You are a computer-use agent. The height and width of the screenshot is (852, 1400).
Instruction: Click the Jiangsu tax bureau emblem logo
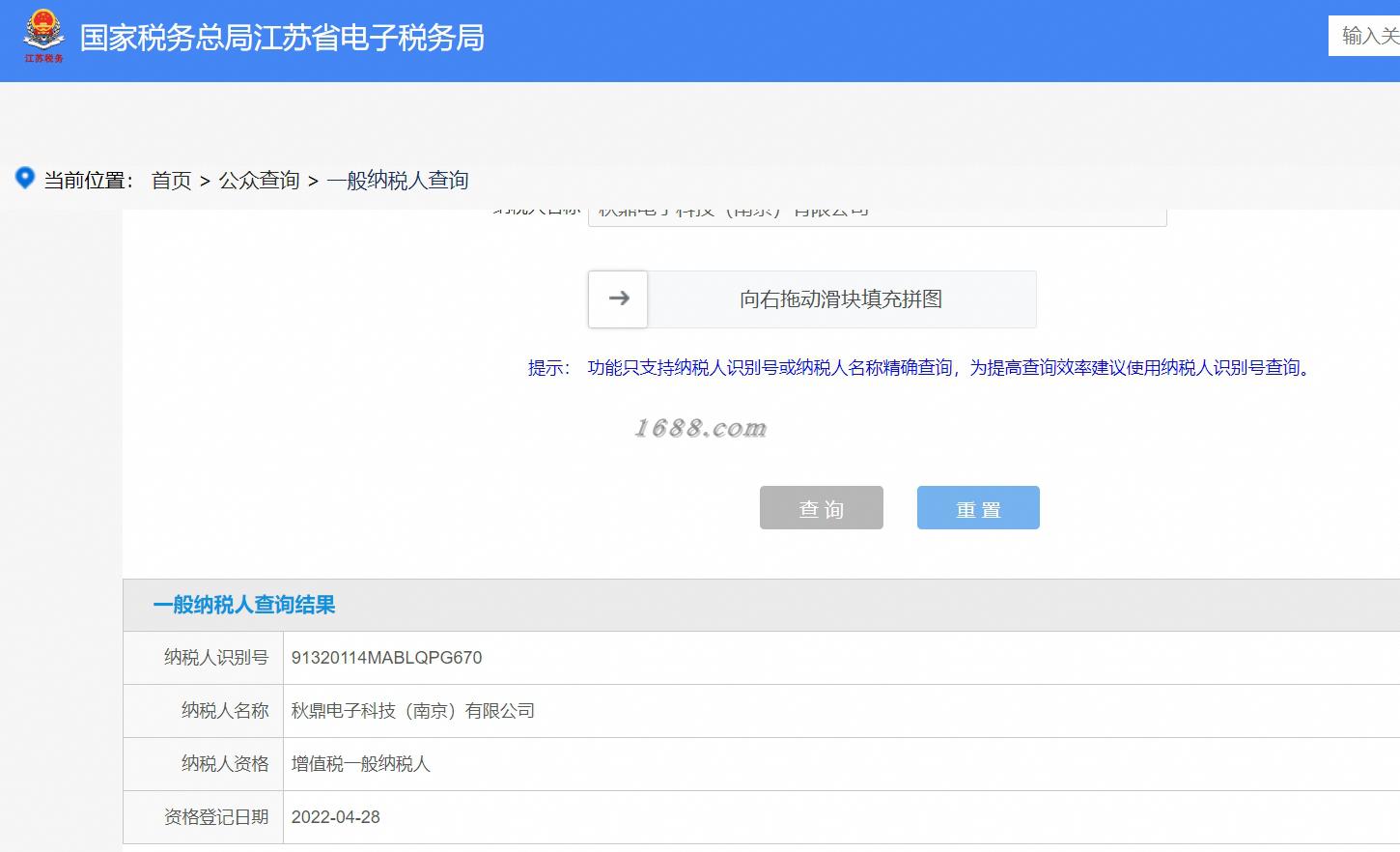coord(43,37)
